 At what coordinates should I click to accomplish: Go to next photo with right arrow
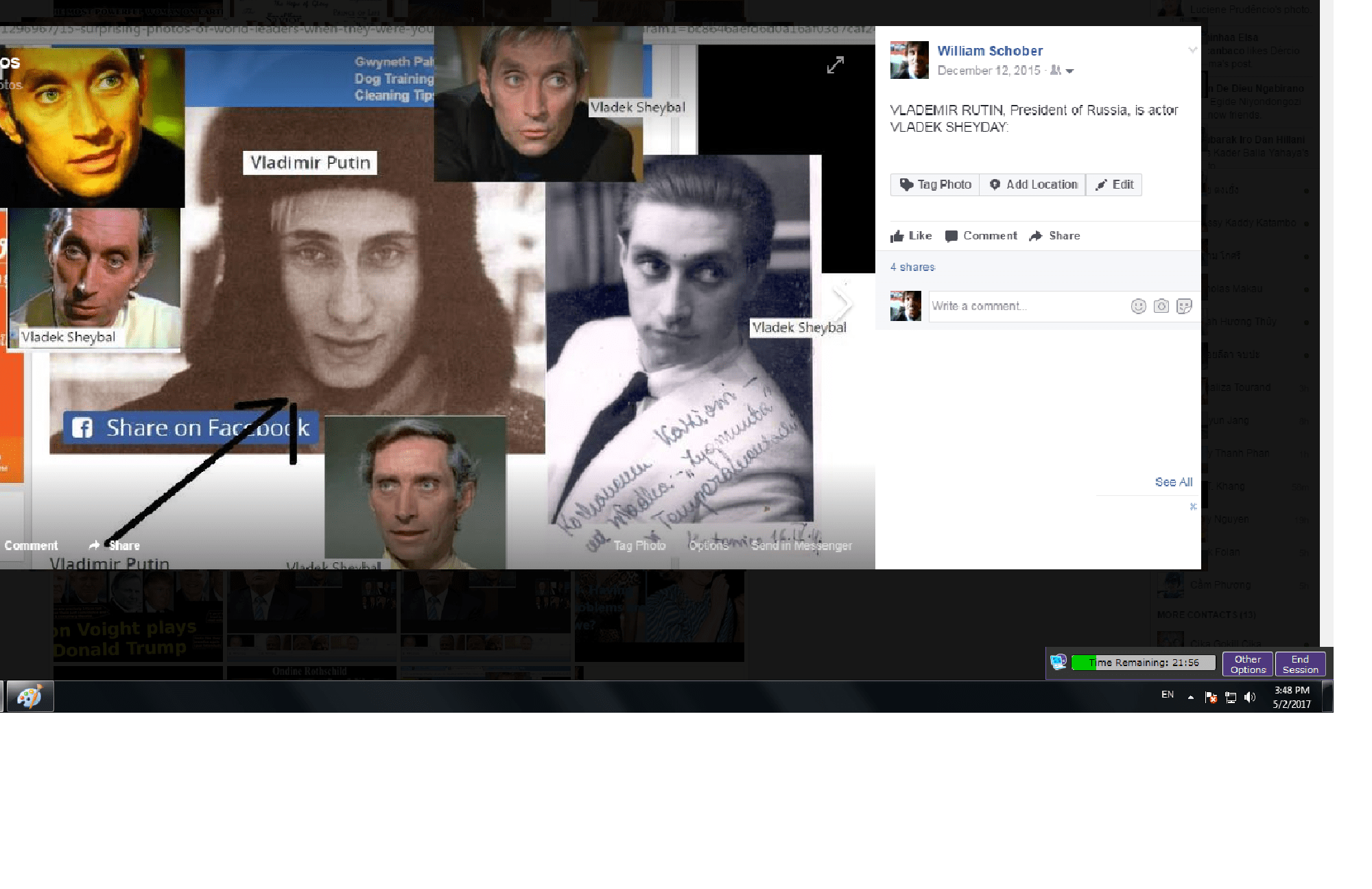click(842, 303)
